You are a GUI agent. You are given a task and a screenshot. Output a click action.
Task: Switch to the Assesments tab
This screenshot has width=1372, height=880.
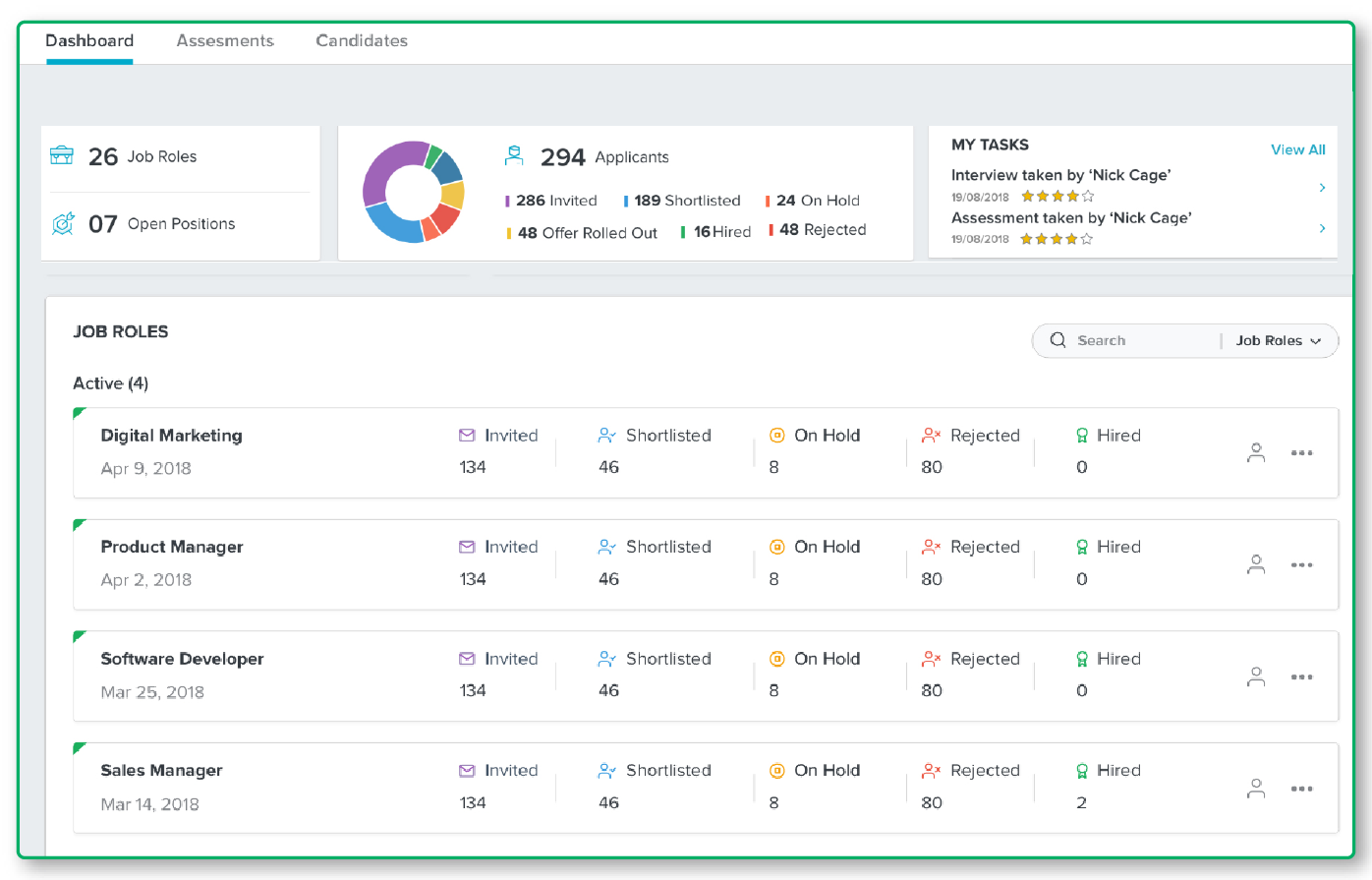(225, 41)
